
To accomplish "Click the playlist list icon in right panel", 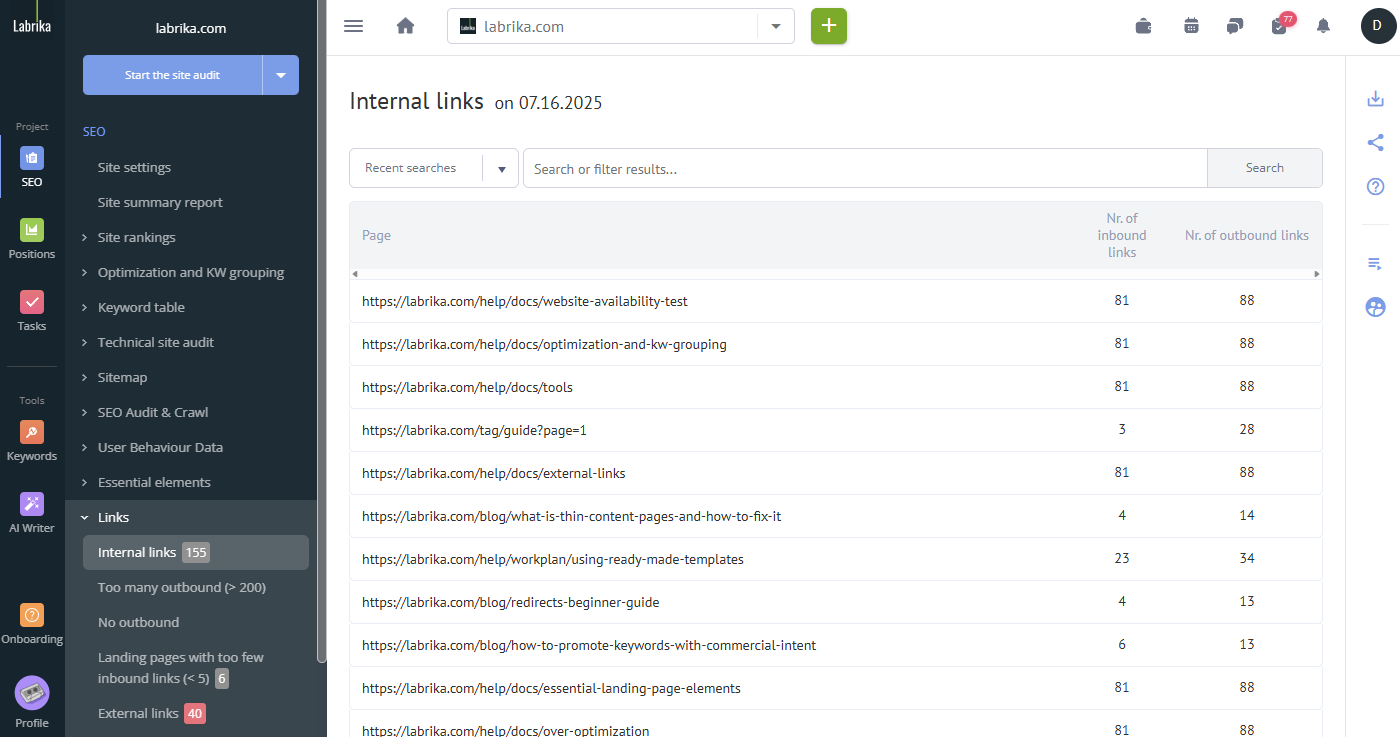I will click(1375, 264).
